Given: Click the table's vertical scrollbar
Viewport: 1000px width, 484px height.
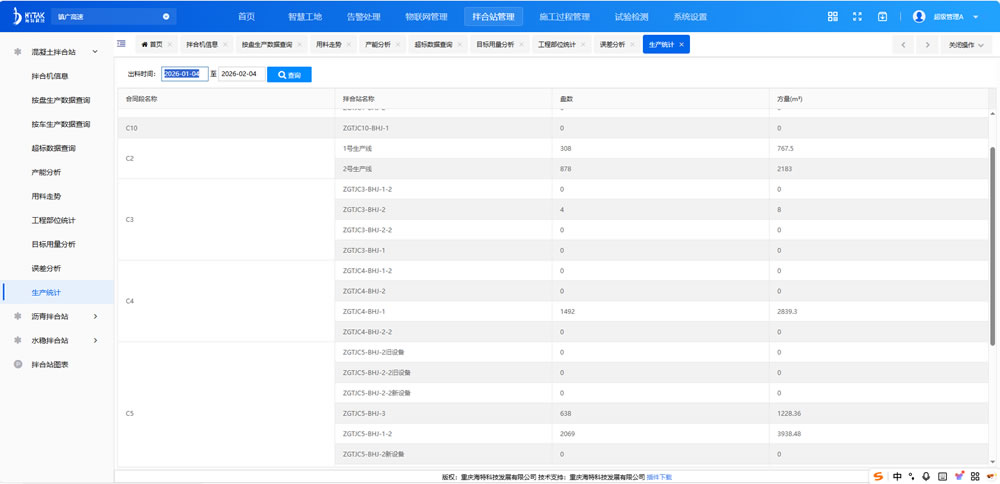Looking at the screenshot, I should click(x=992, y=245).
